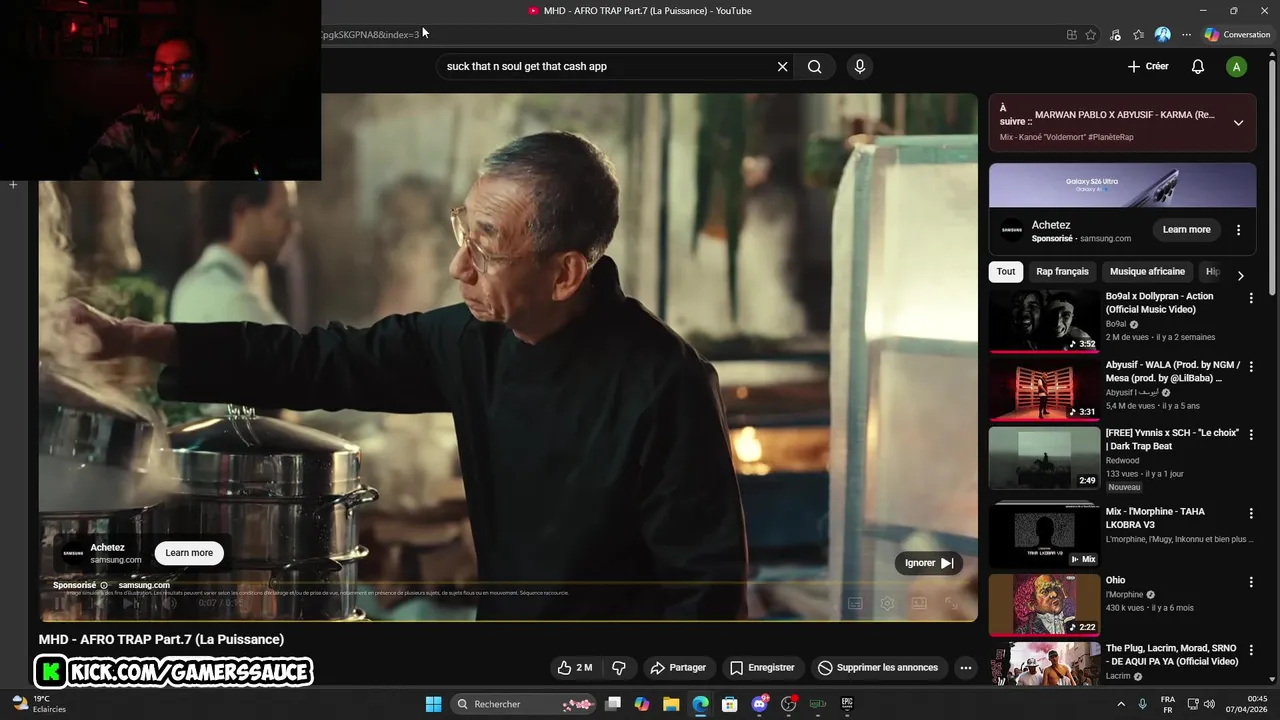
Task: Open options for Ohio video
Action: pyautogui.click(x=1250, y=582)
